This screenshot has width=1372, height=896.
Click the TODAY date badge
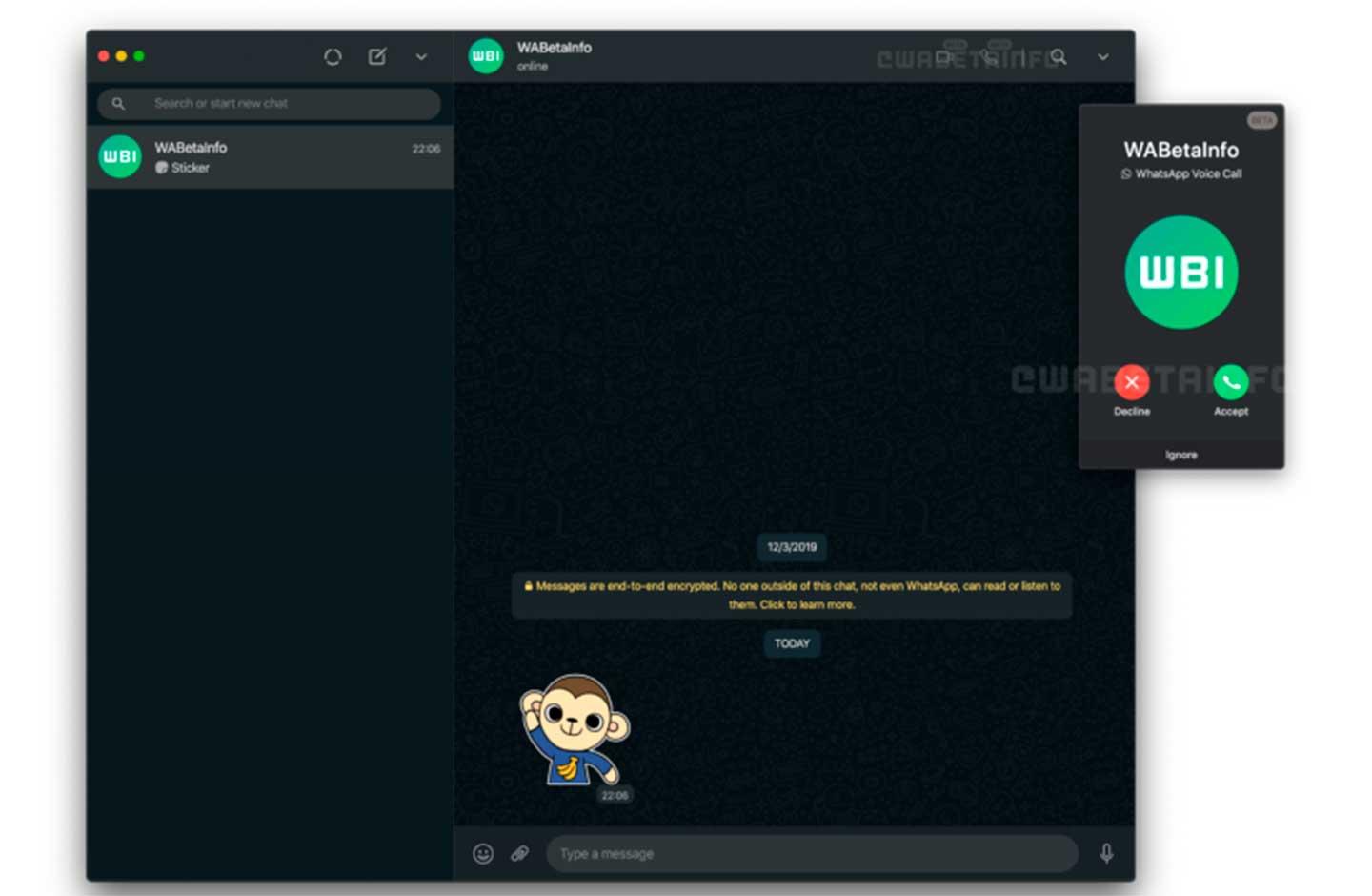coord(792,643)
